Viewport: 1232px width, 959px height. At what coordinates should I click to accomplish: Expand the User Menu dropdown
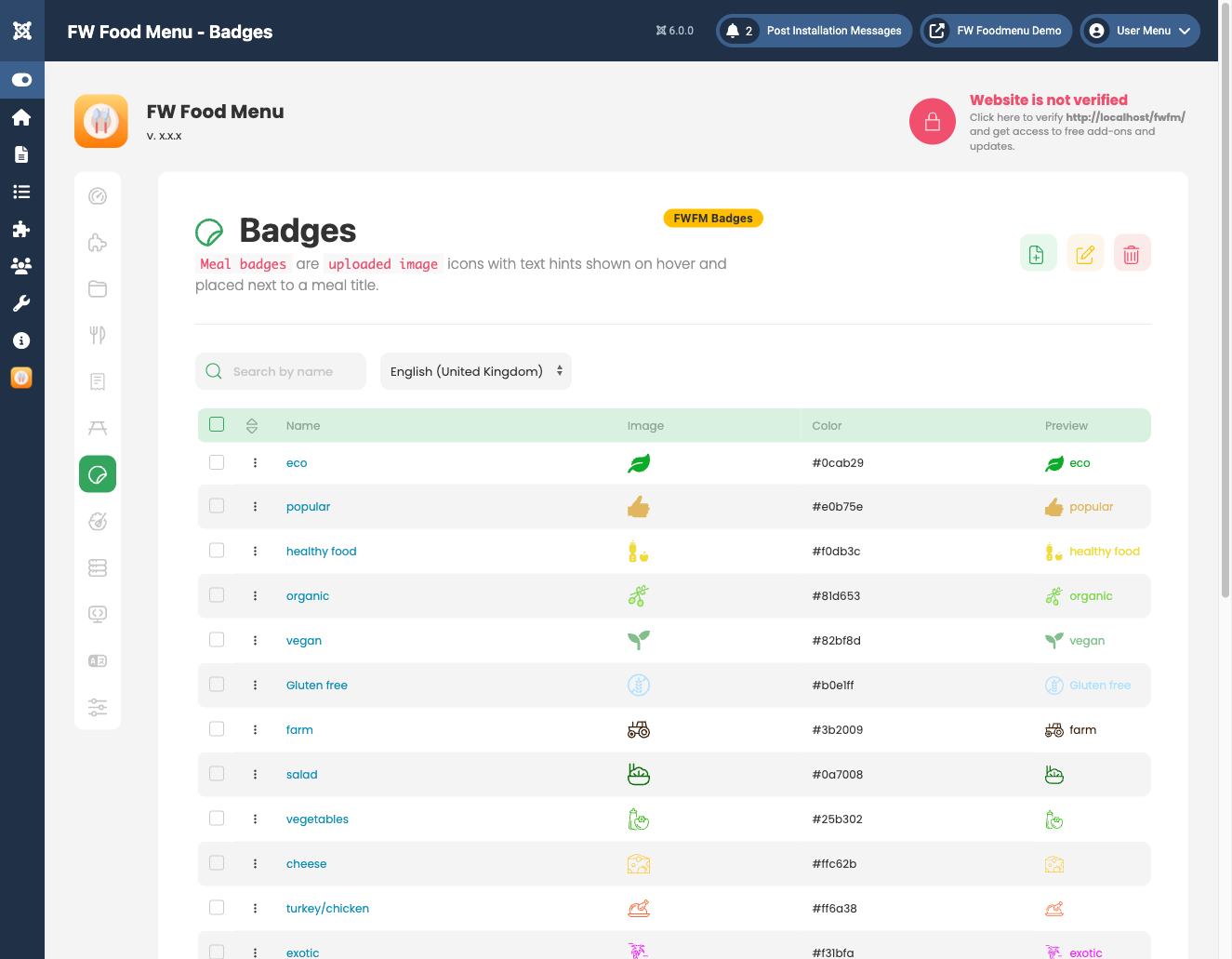coord(1140,30)
